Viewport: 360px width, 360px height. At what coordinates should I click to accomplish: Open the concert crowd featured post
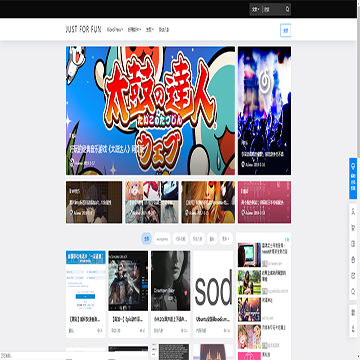pos(264,111)
